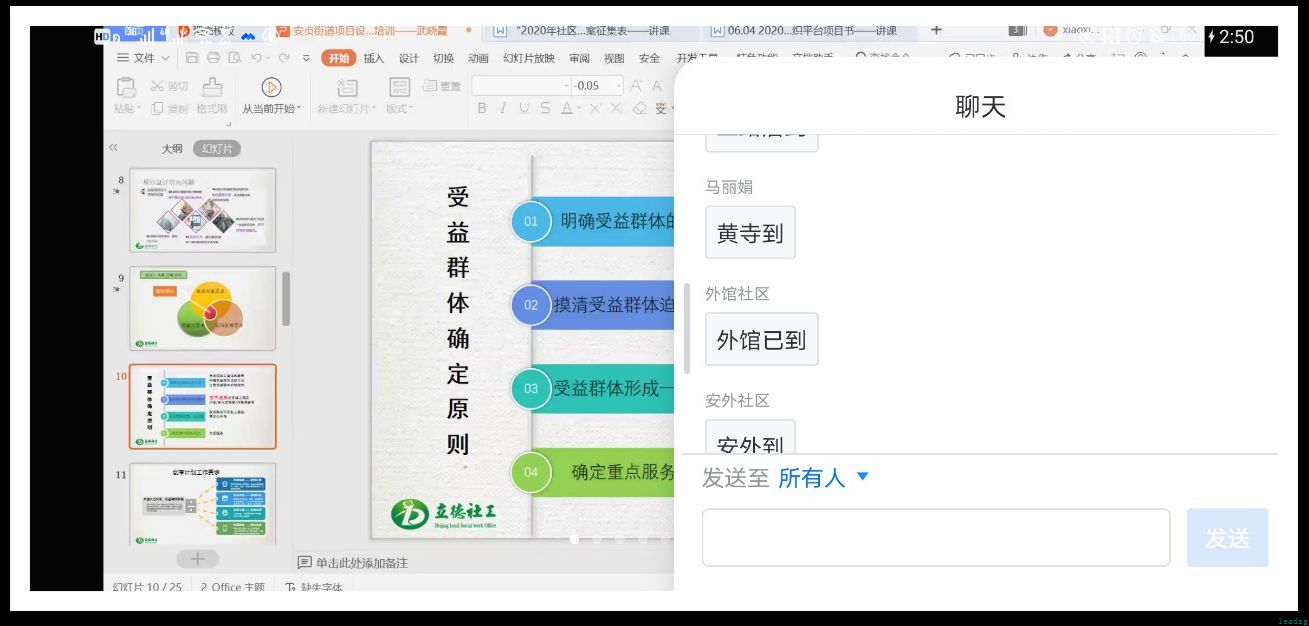Image resolution: width=1309 pixels, height=626 pixels.
Task: Open the 发送至 所有人 recipient dropdown
Action: pyautogui.click(x=824, y=478)
